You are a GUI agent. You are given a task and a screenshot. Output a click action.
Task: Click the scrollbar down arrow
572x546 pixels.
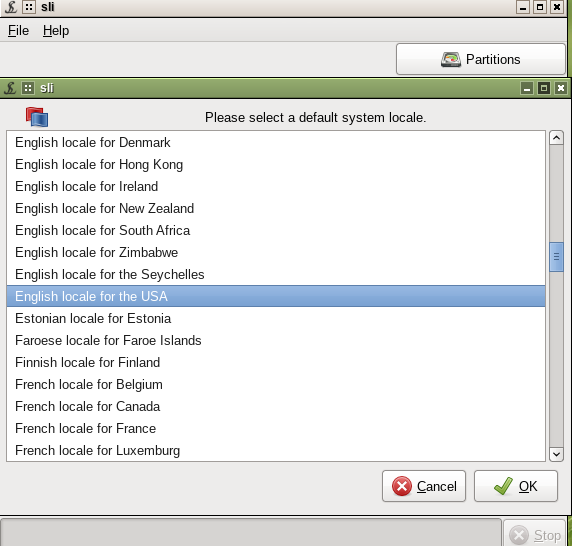(556, 454)
